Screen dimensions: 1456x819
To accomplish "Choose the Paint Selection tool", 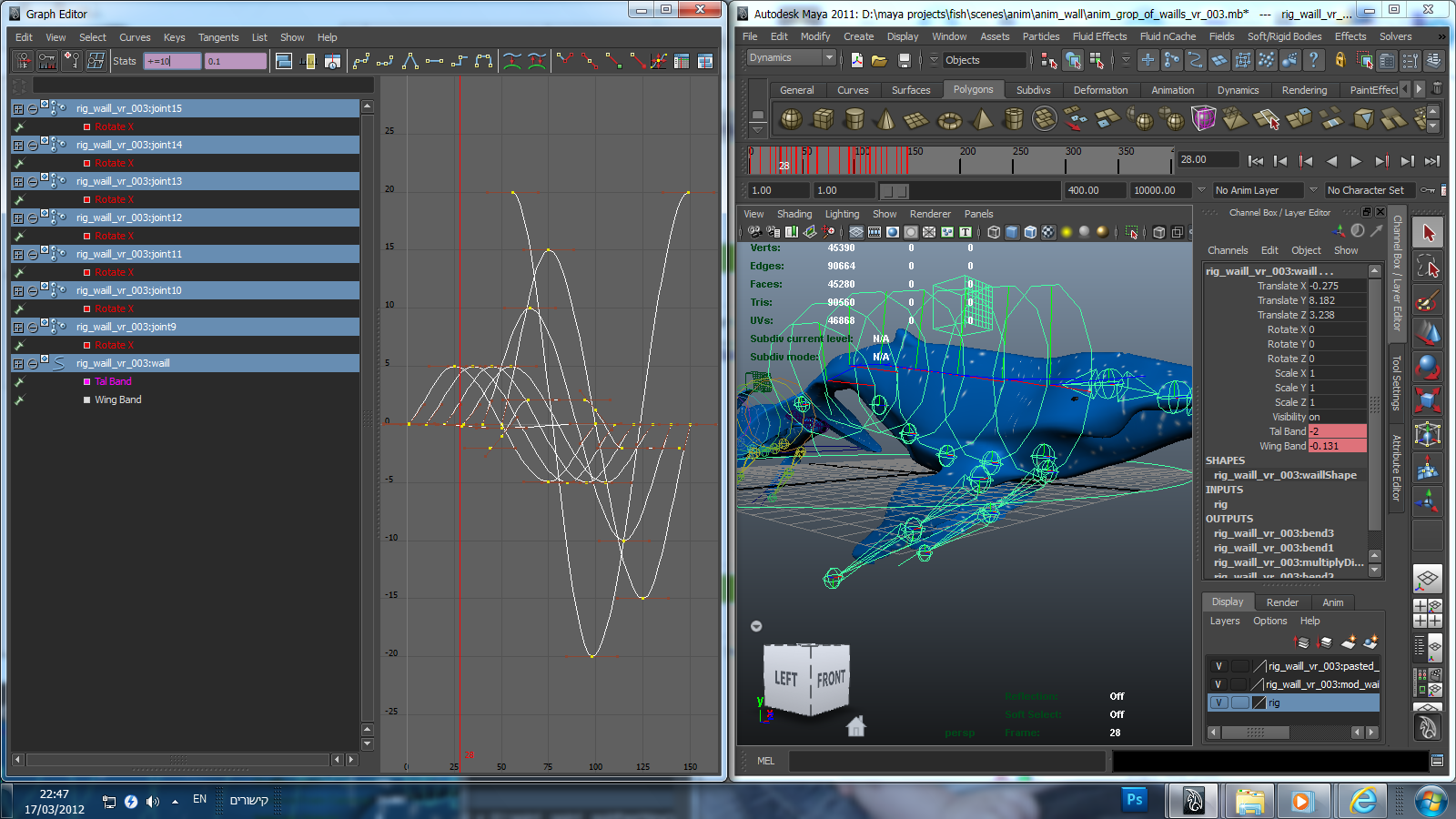I will click(1427, 299).
